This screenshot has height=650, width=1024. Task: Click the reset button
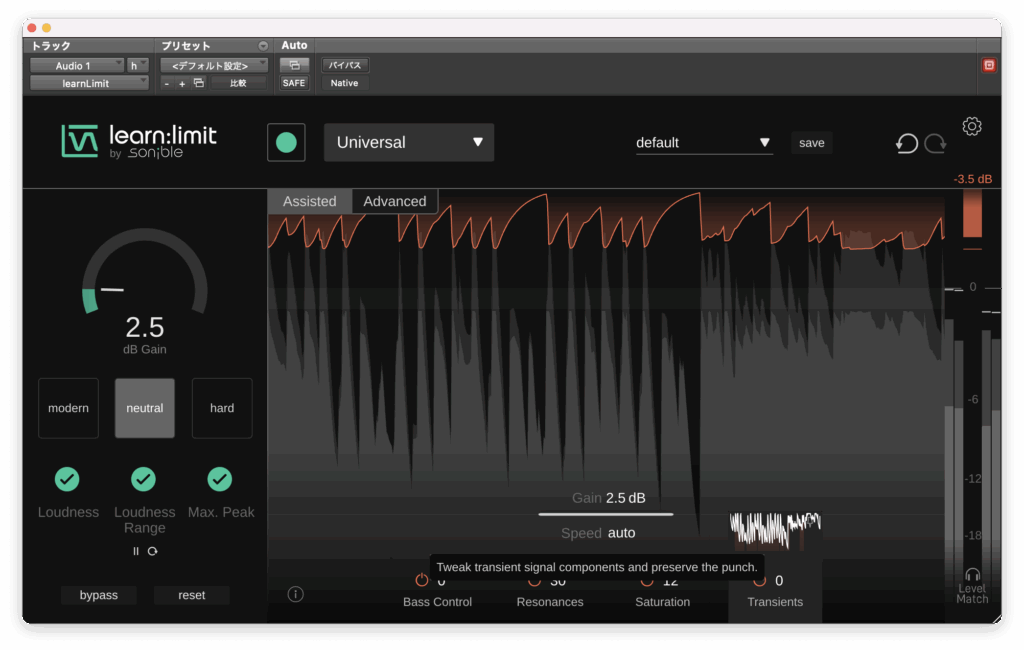191,595
